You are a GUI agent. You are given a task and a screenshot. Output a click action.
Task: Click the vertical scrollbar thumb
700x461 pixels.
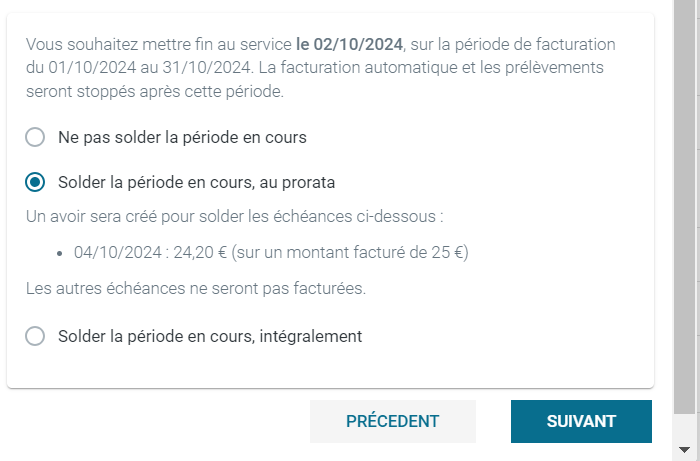(686, 205)
